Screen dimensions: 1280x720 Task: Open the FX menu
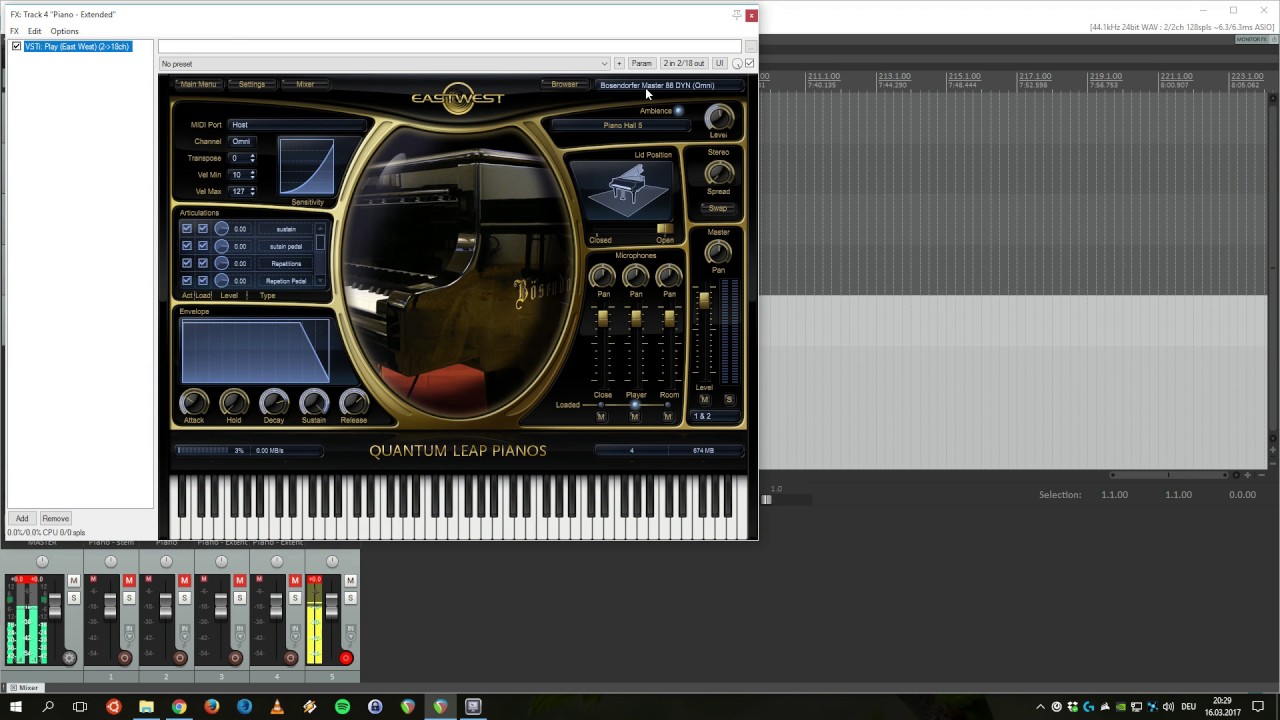click(14, 31)
